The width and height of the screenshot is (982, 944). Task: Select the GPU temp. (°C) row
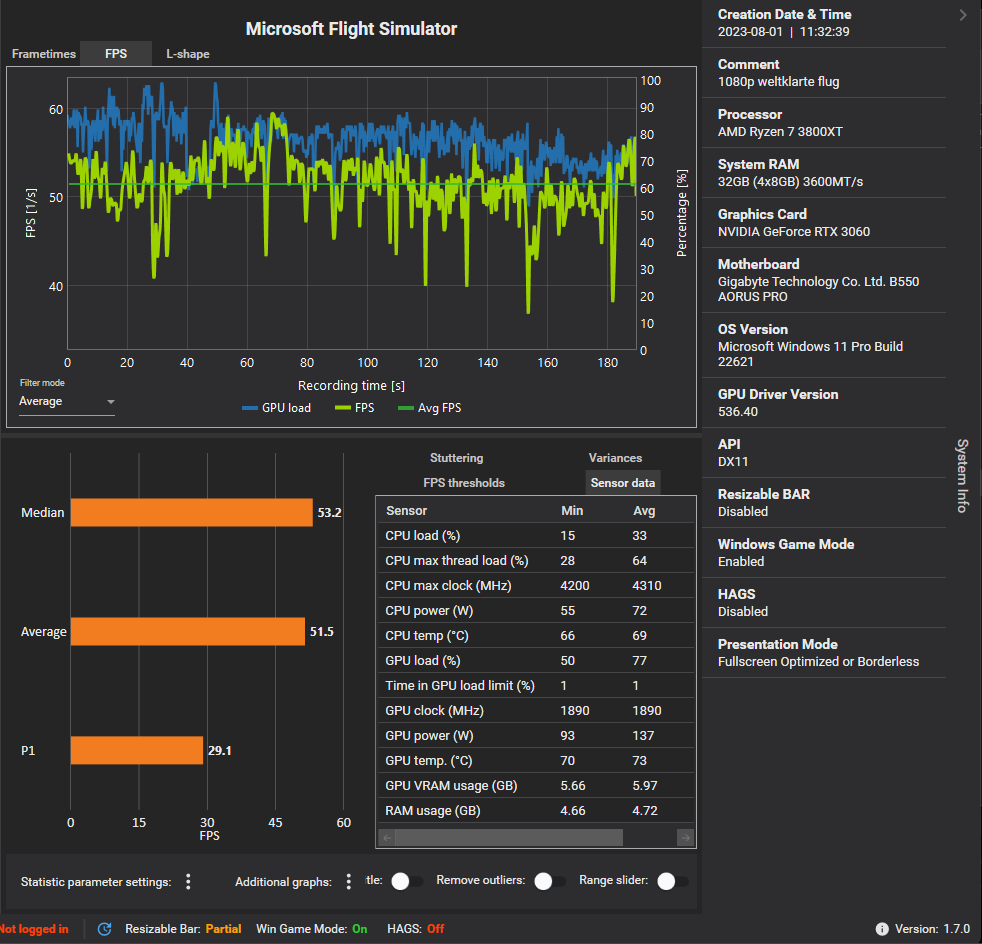point(536,761)
